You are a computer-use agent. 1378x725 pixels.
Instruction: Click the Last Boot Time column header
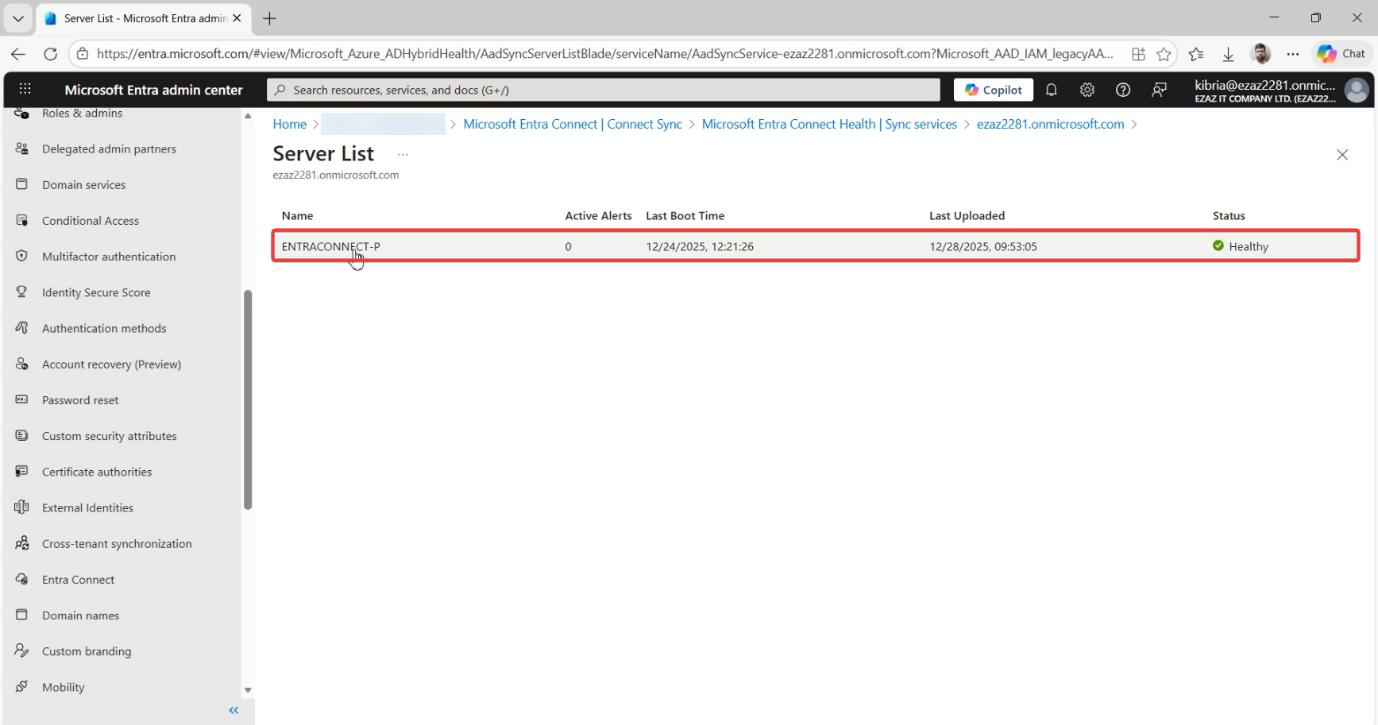685,216
